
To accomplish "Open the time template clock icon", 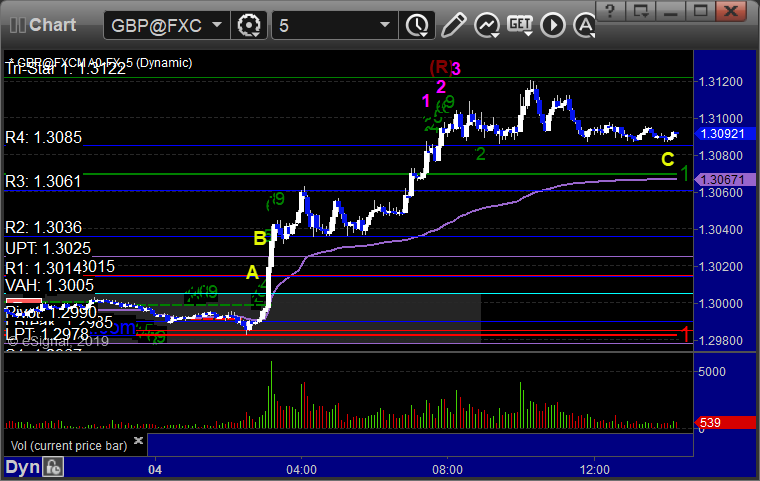I will [417, 25].
